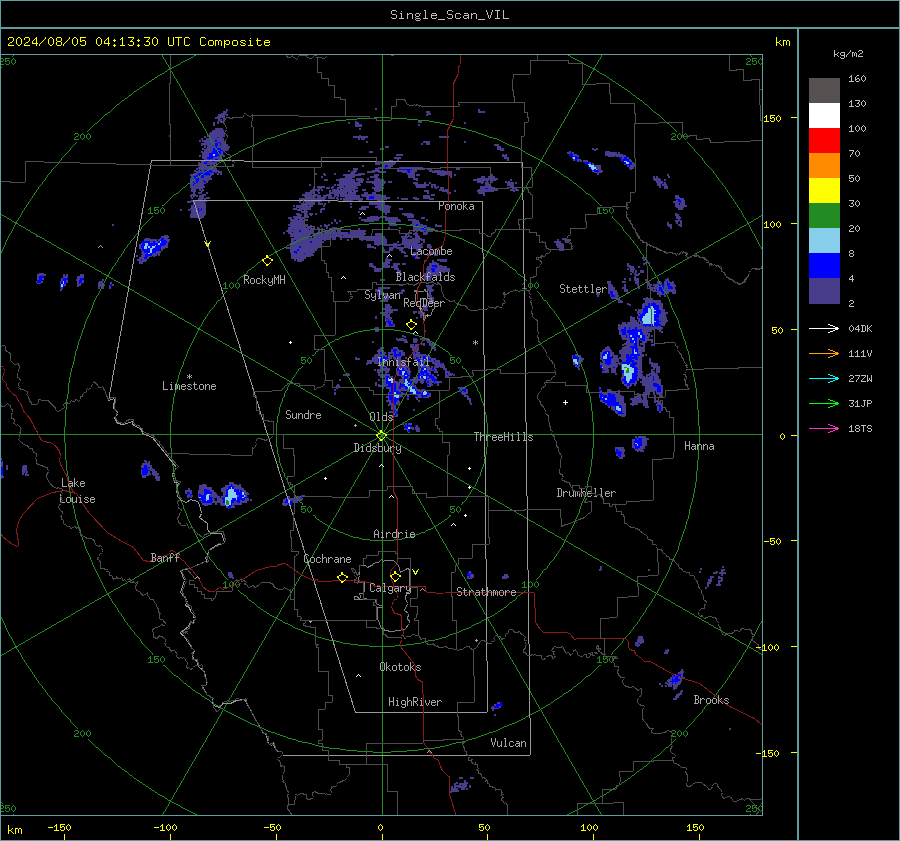Click the yellow V marker northwest of RockyMH
The image size is (900, 841).
[x=208, y=244]
